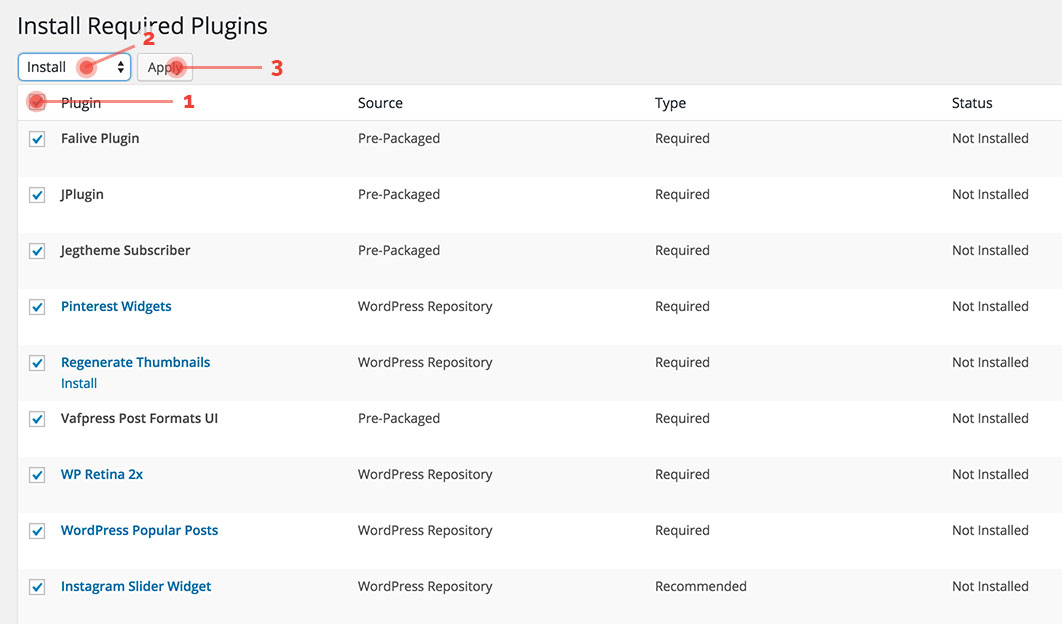Uncheck the JPlugin checkbox
Image resolution: width=1062 pixels, height=624 pixels.
coord(37,194)
